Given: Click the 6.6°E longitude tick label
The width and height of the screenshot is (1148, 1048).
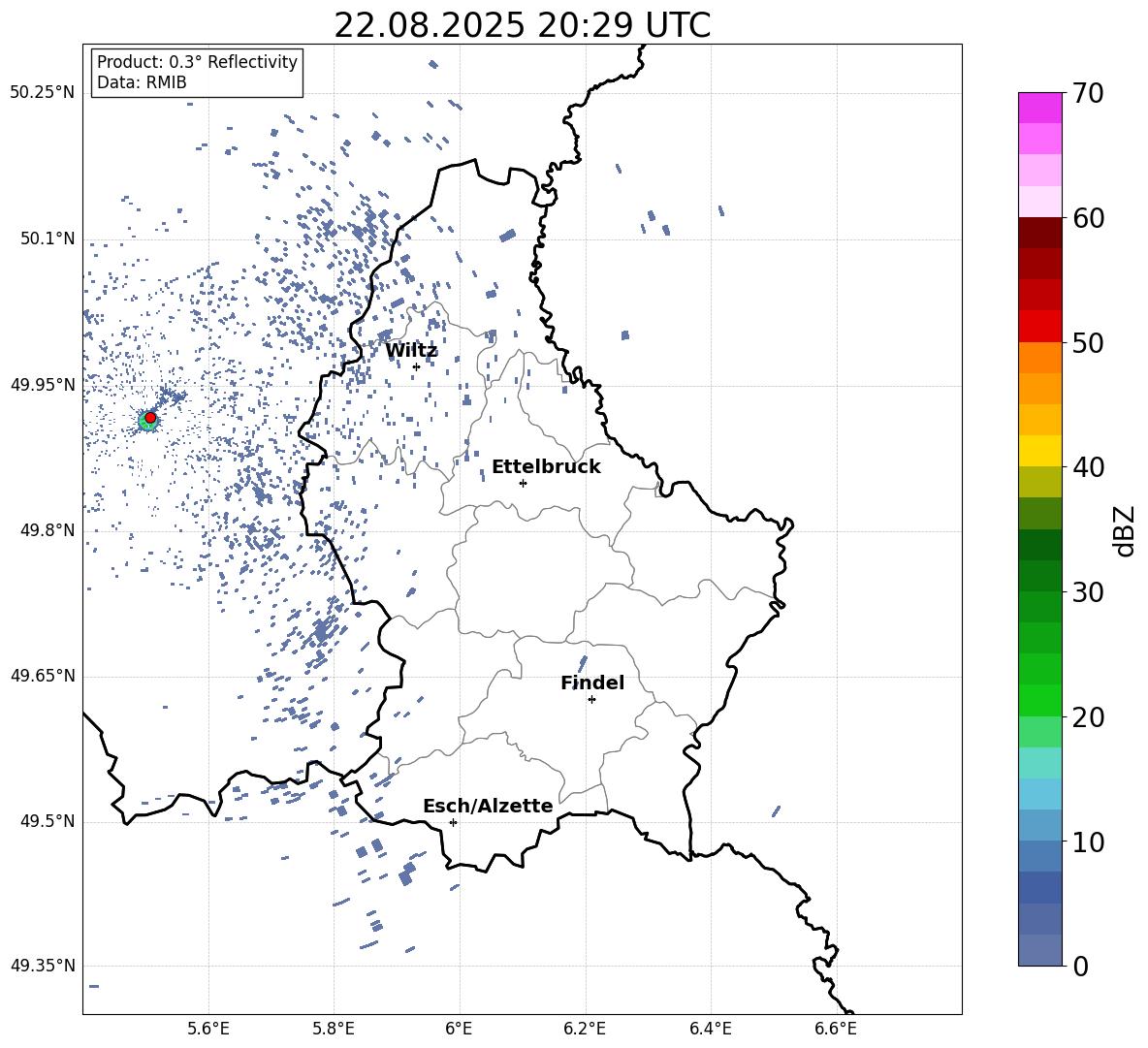Looking at the screenshot, I should coord(836,1029).
